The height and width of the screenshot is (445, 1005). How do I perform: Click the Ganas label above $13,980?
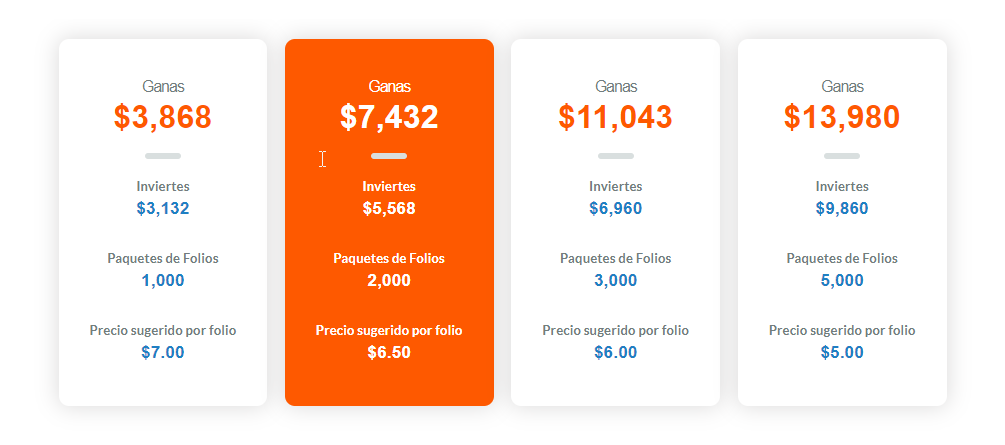[842, 86]
